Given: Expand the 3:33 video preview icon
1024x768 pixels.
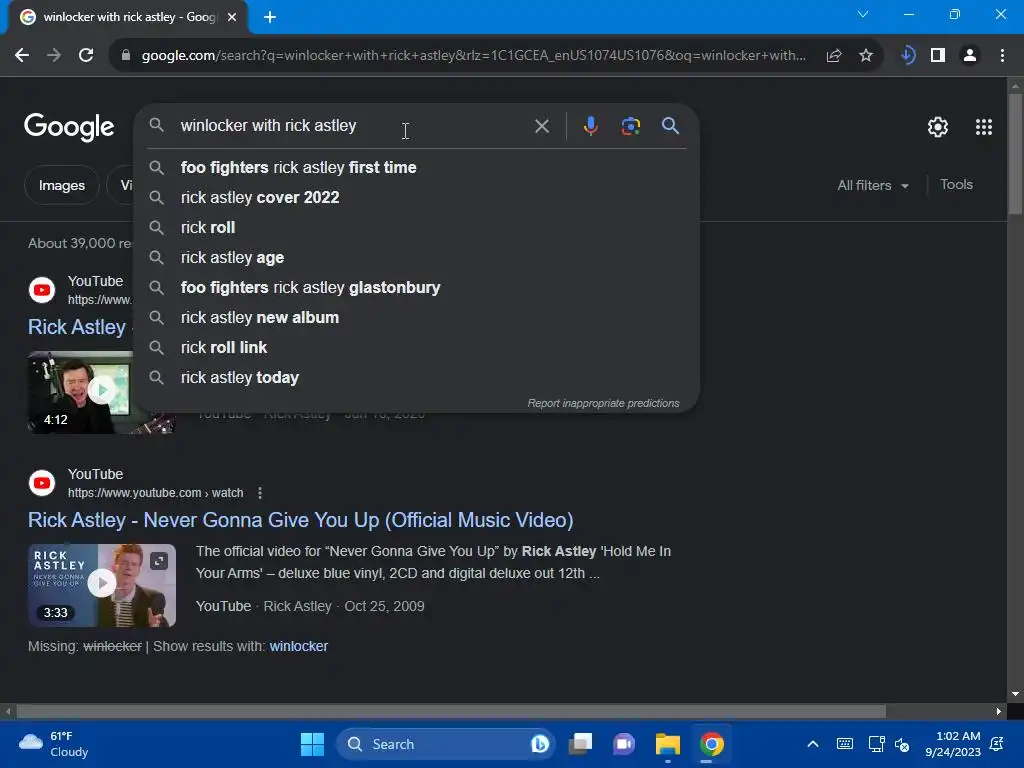Looking at the screenshot, I should click(159, 561).
